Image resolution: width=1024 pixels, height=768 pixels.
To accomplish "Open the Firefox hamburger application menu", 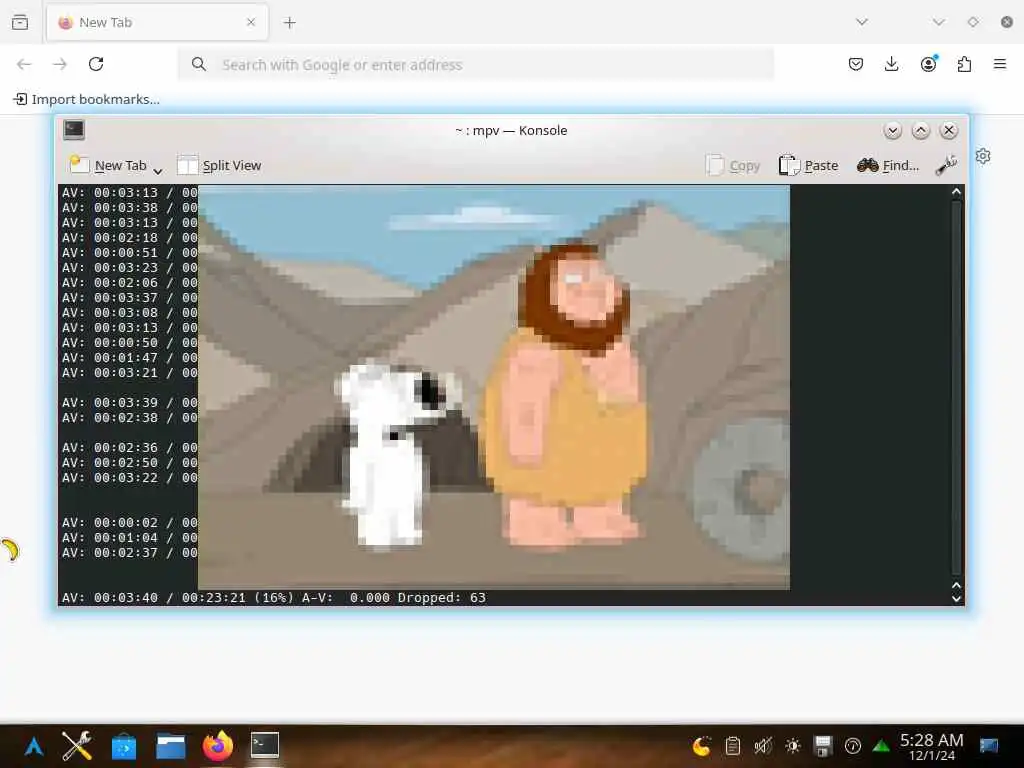I will [x=1000, y=64].
